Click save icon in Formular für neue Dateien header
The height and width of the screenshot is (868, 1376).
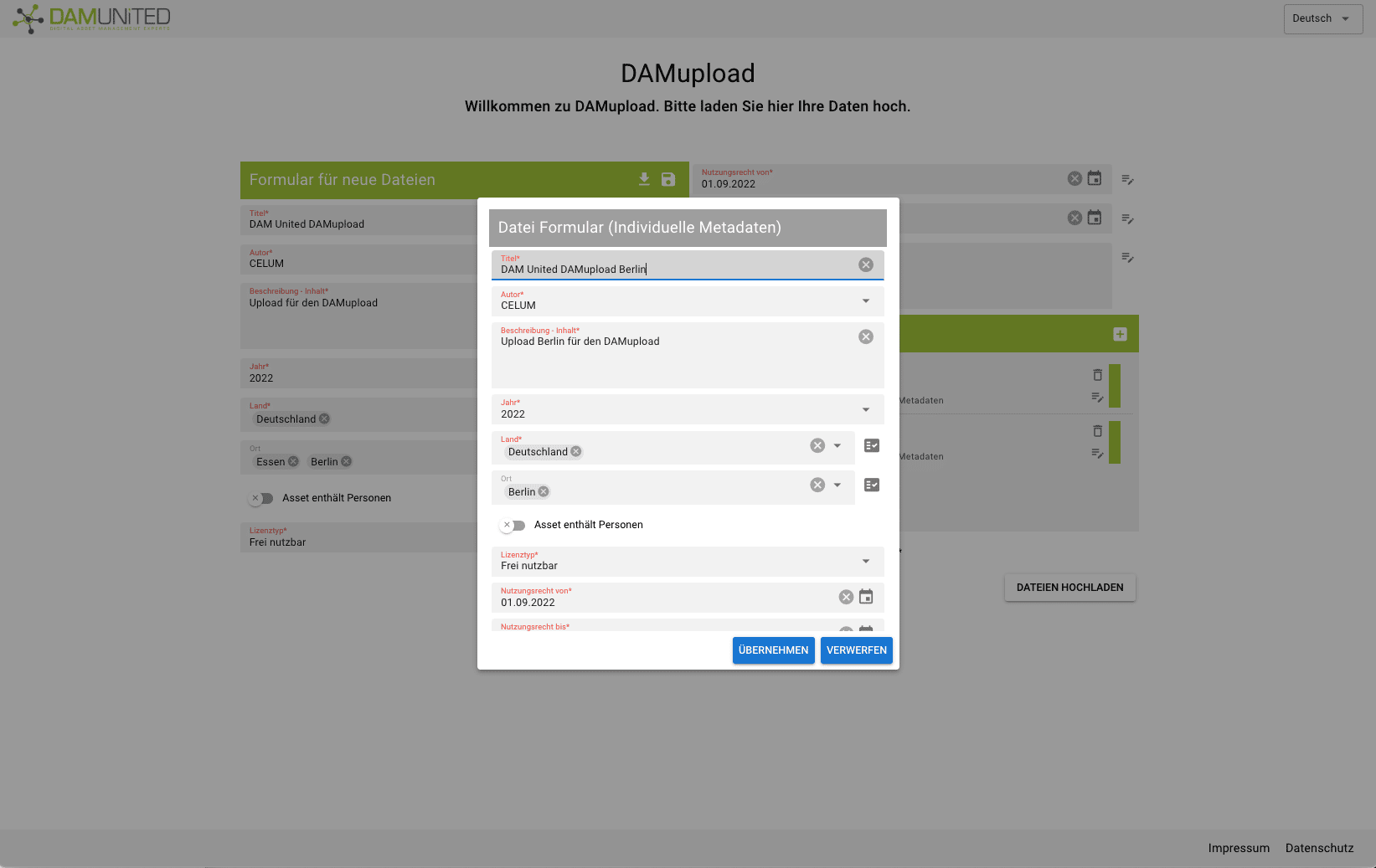[668, 180]
